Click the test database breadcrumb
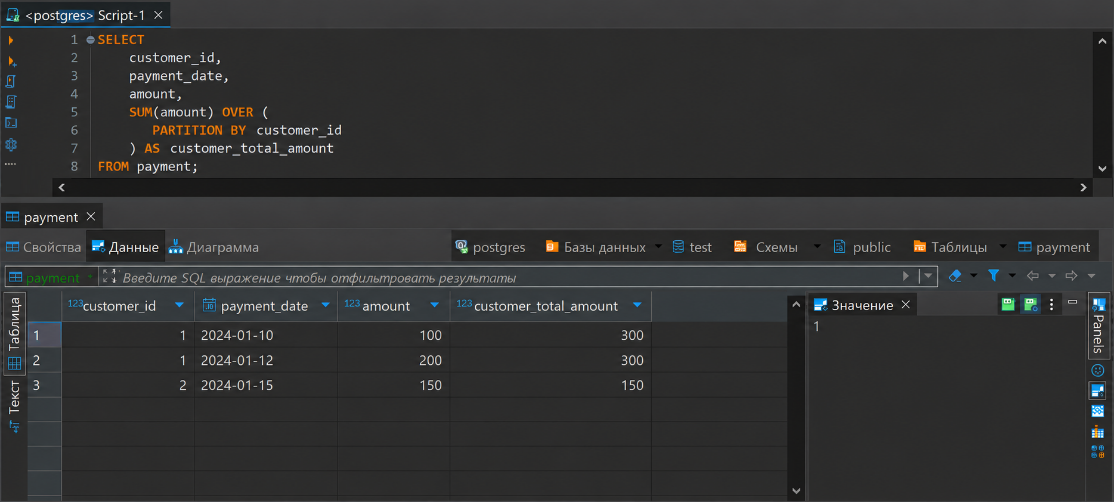The image size is (1114, 502). [692, 247]
